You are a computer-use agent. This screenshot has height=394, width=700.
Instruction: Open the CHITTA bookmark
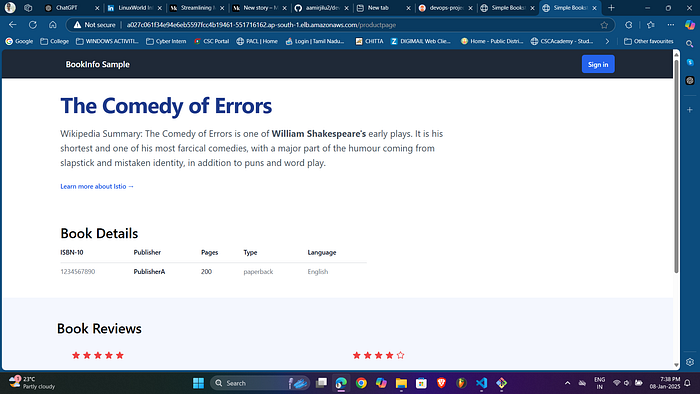[369, 41]
